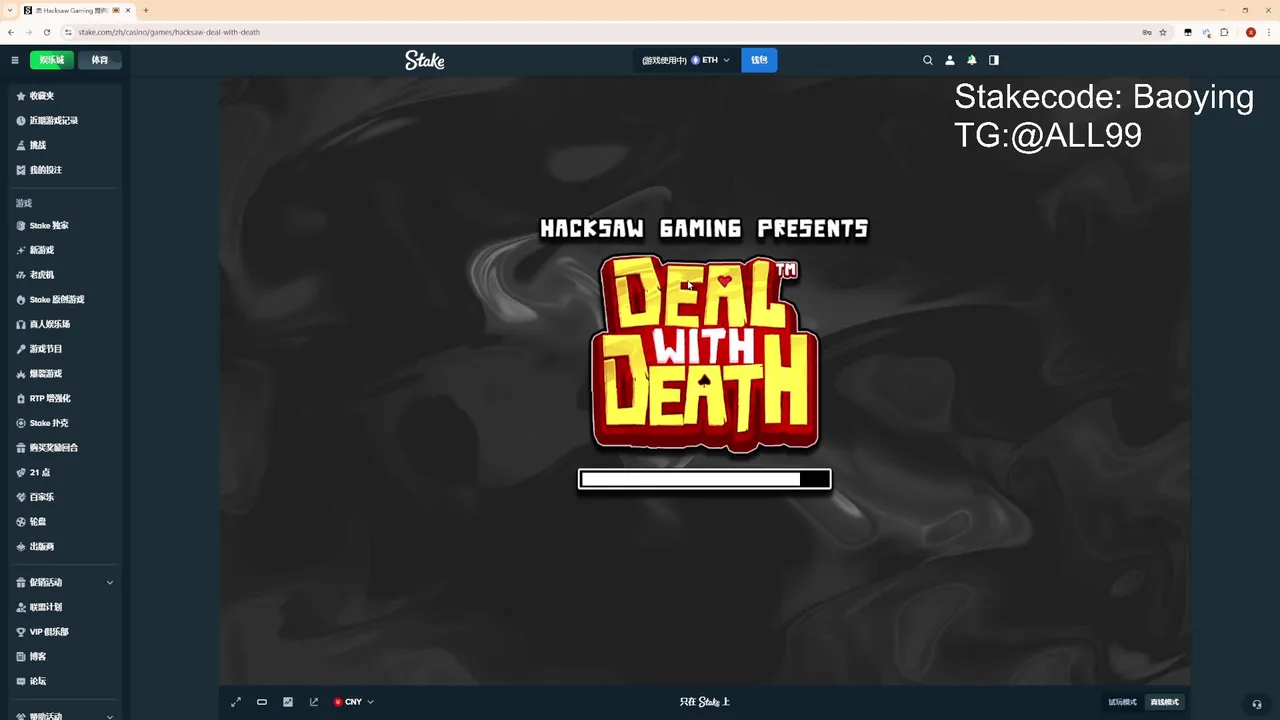Reload the page with browser refresh

click(46, 32)
